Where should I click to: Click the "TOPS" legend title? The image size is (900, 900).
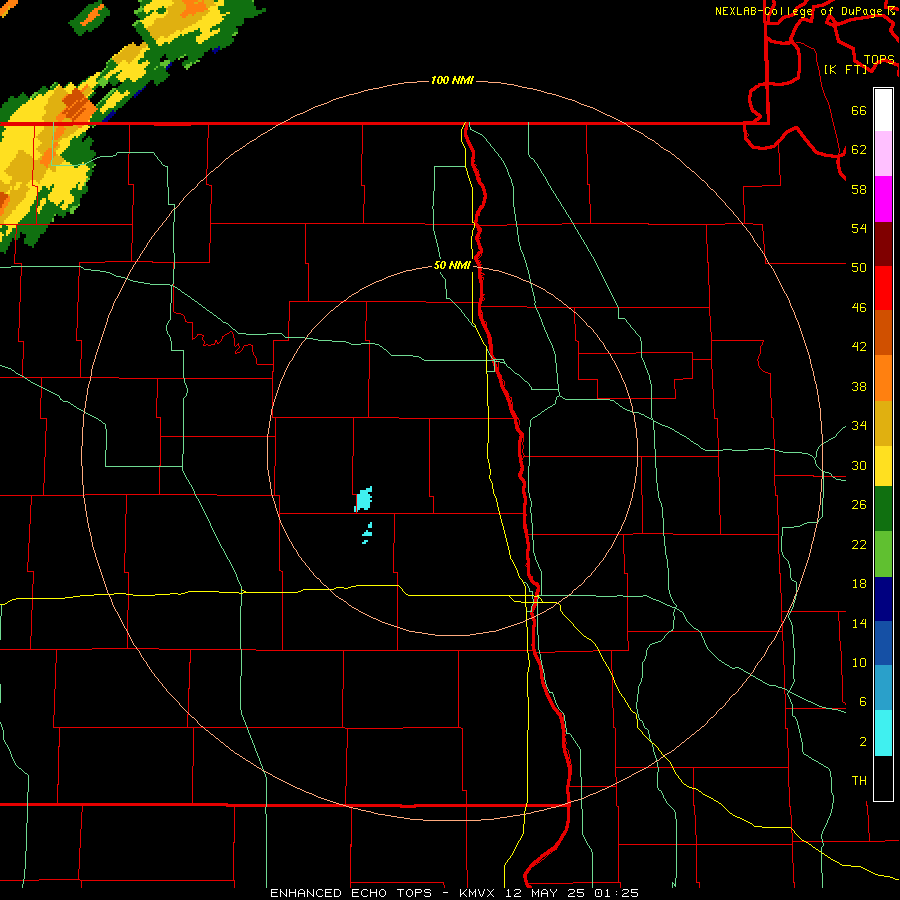[x=879, y=60]
